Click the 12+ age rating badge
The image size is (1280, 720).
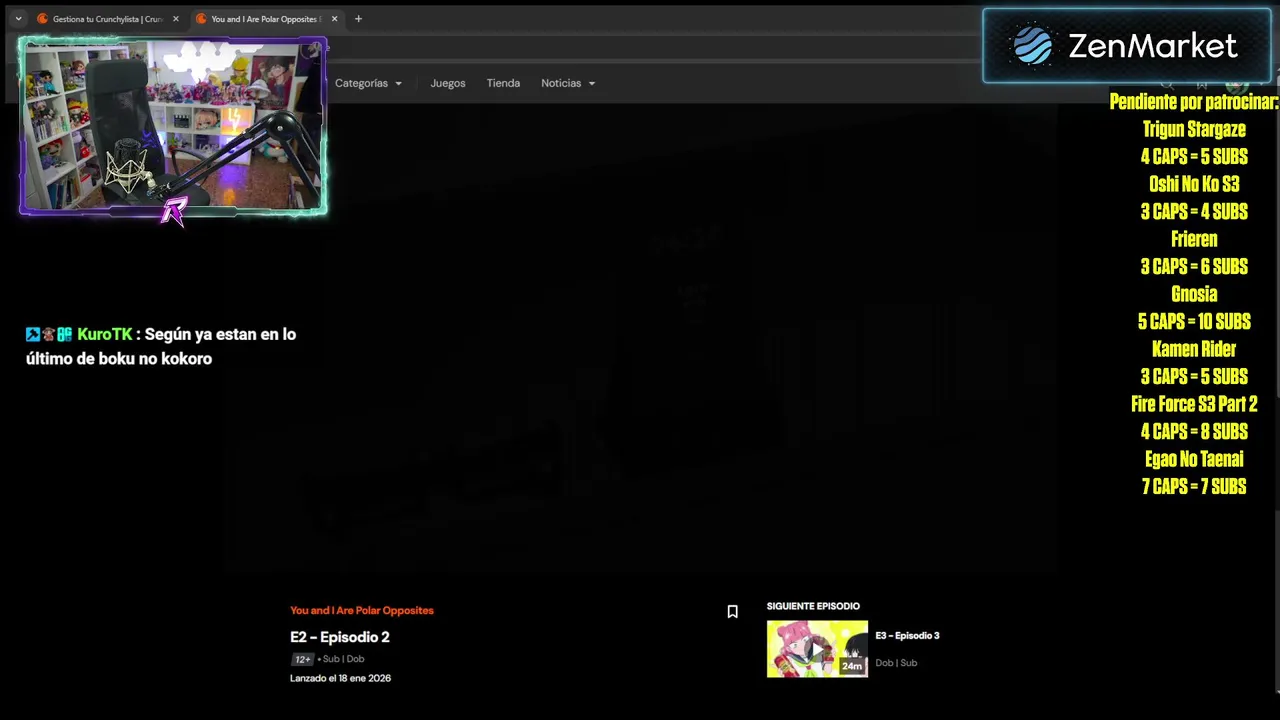coord(302,660)
